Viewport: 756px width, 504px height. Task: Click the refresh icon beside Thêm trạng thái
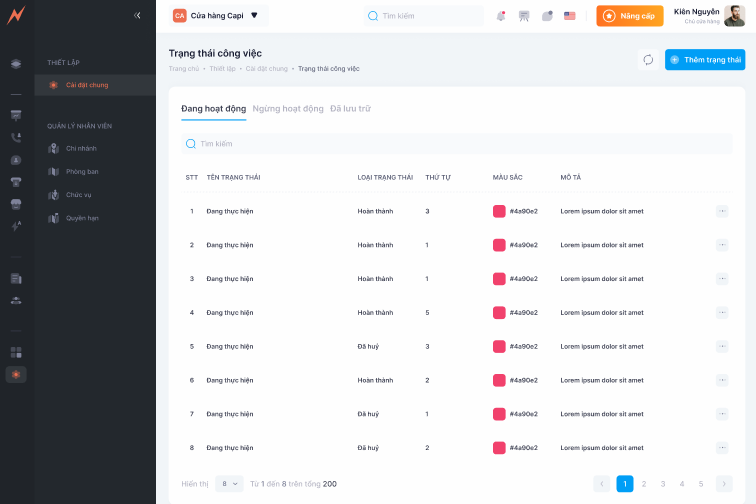click(x=648, y=60)
